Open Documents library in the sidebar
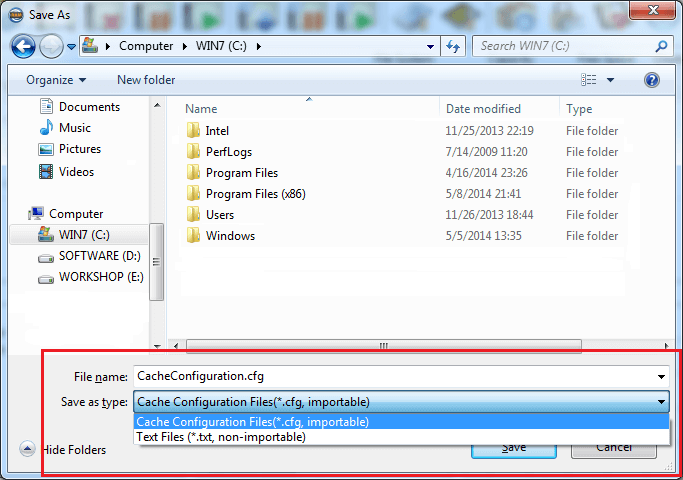 coord(89,107)
